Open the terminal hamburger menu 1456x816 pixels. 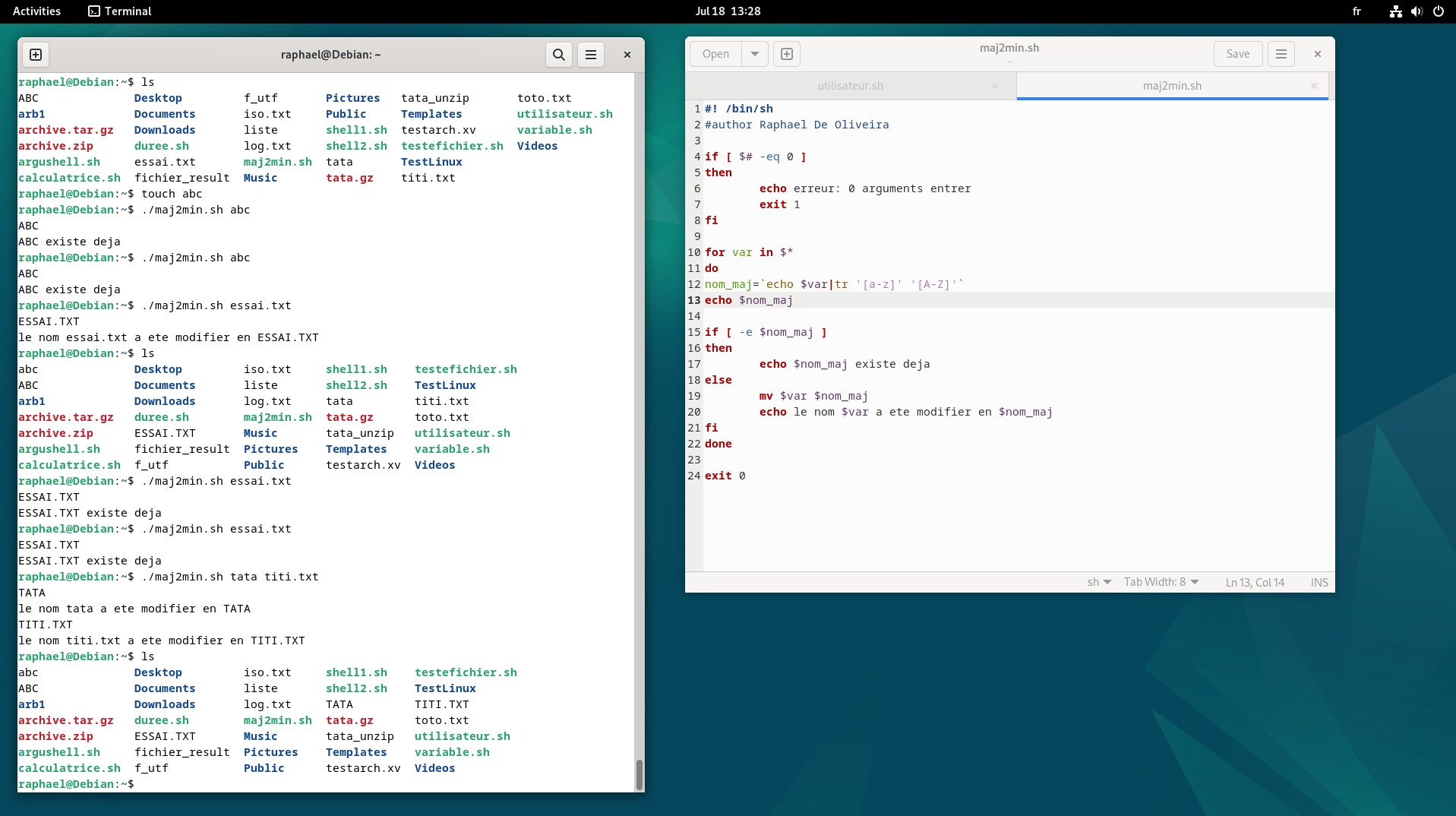tap(591, 55)
